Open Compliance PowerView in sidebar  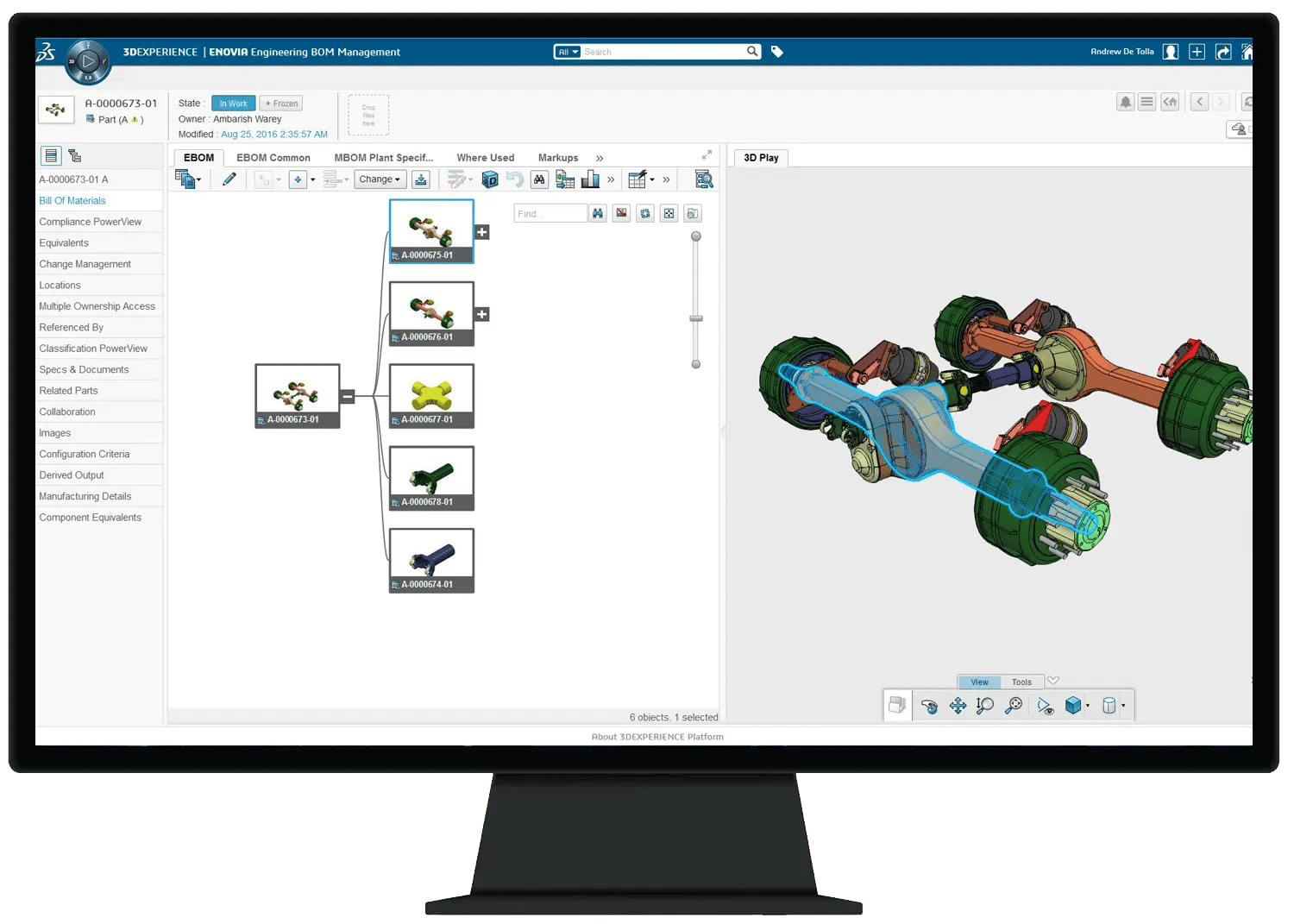tap(91, 222)
